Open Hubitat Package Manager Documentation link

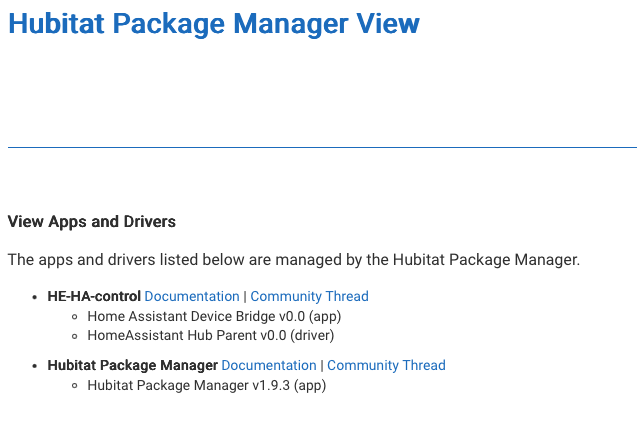[269, 365]
